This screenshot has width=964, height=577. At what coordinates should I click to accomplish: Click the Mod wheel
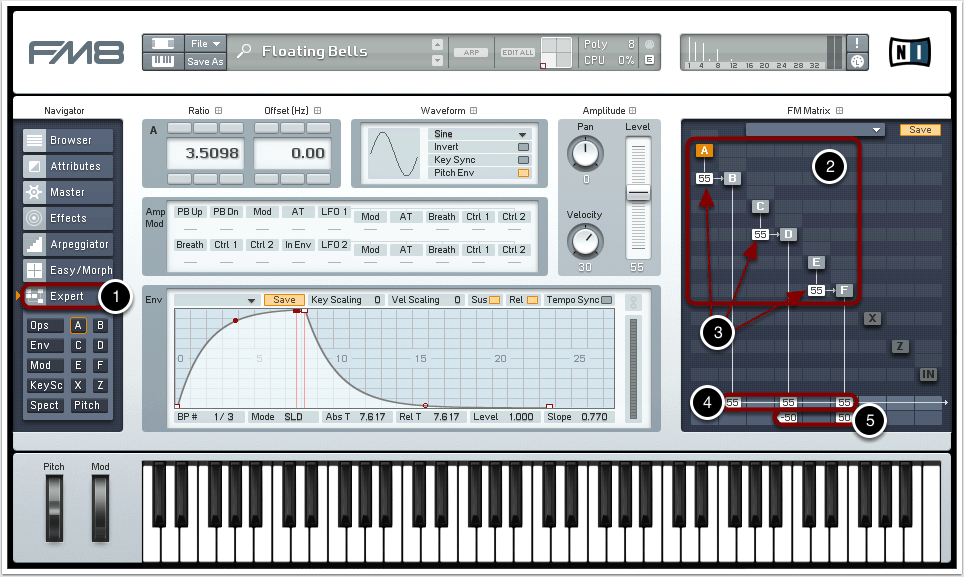pyautogui.click(x=100, y=508)
